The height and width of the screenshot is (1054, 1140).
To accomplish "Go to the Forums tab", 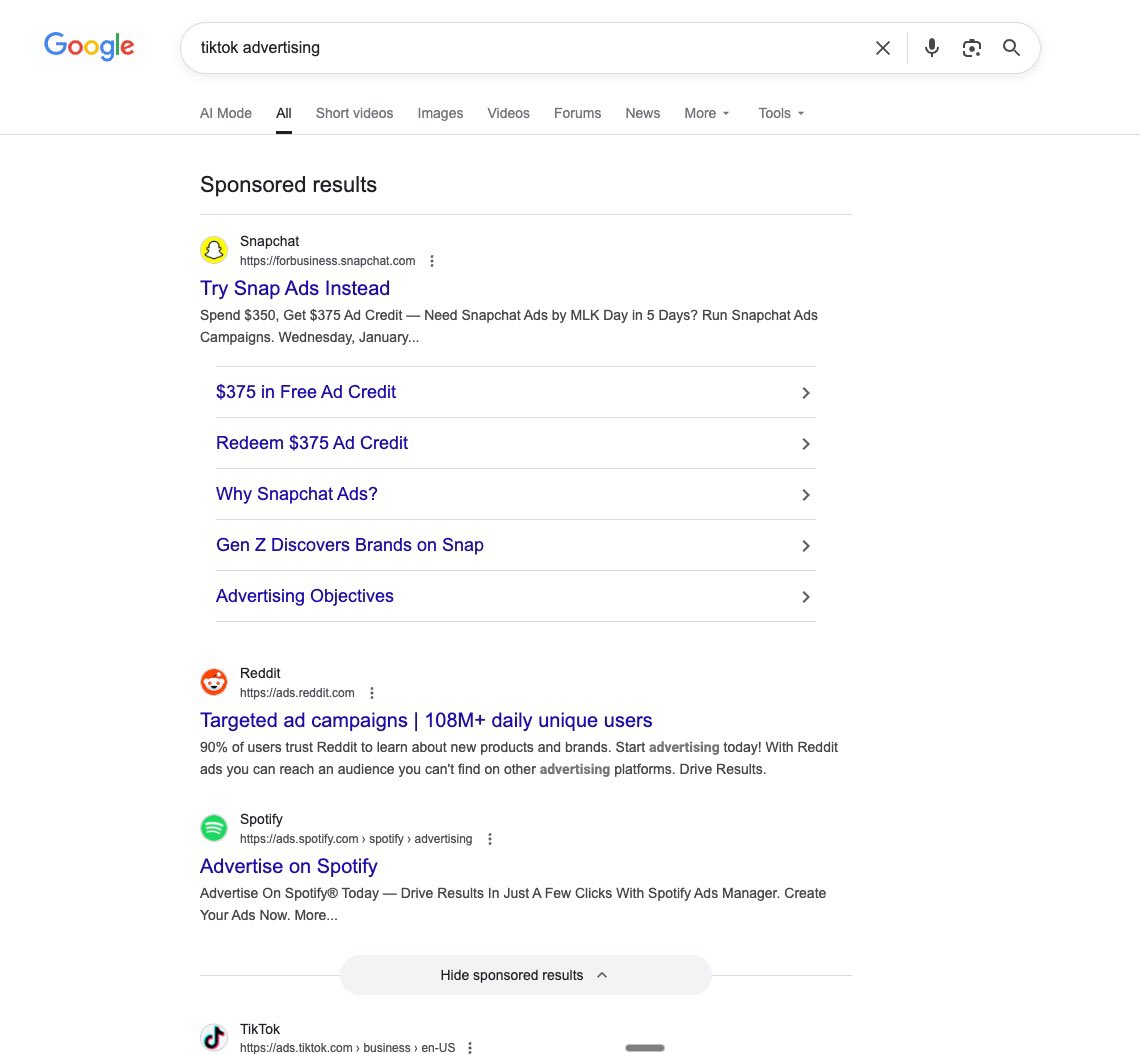I will coord(577,113).
